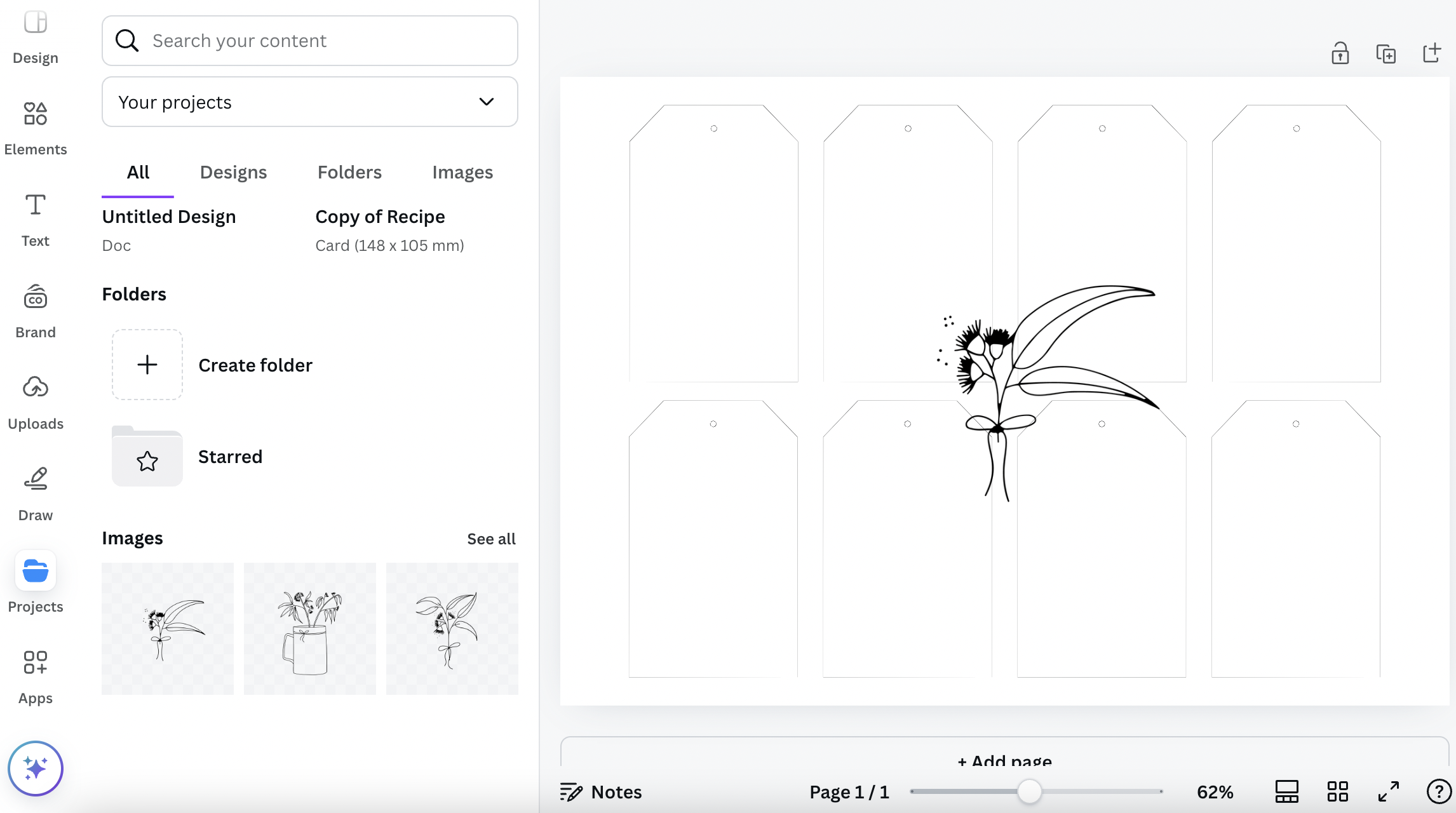Duplicate the page using copy icon

(x=1386, y=54)
